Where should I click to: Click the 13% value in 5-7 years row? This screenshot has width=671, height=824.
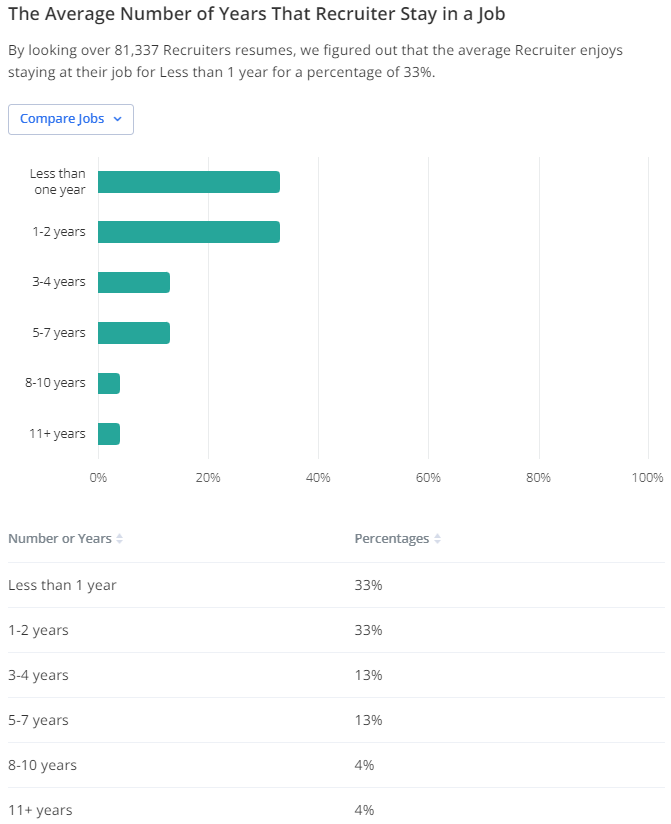pos(368,720)
